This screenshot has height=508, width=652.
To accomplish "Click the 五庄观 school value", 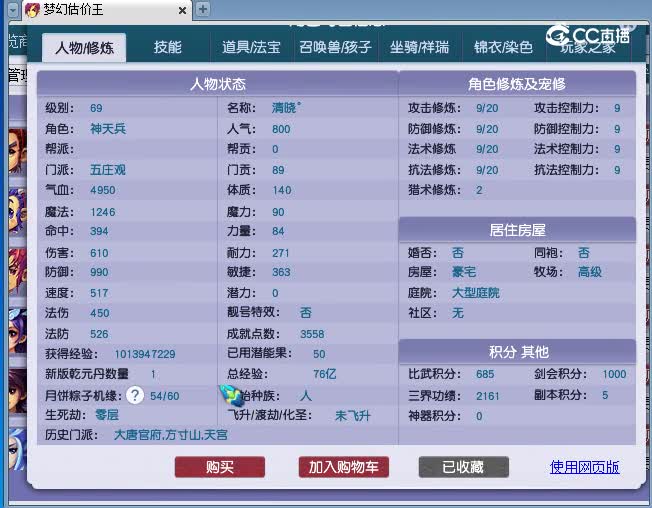I will tap(108, 170).
